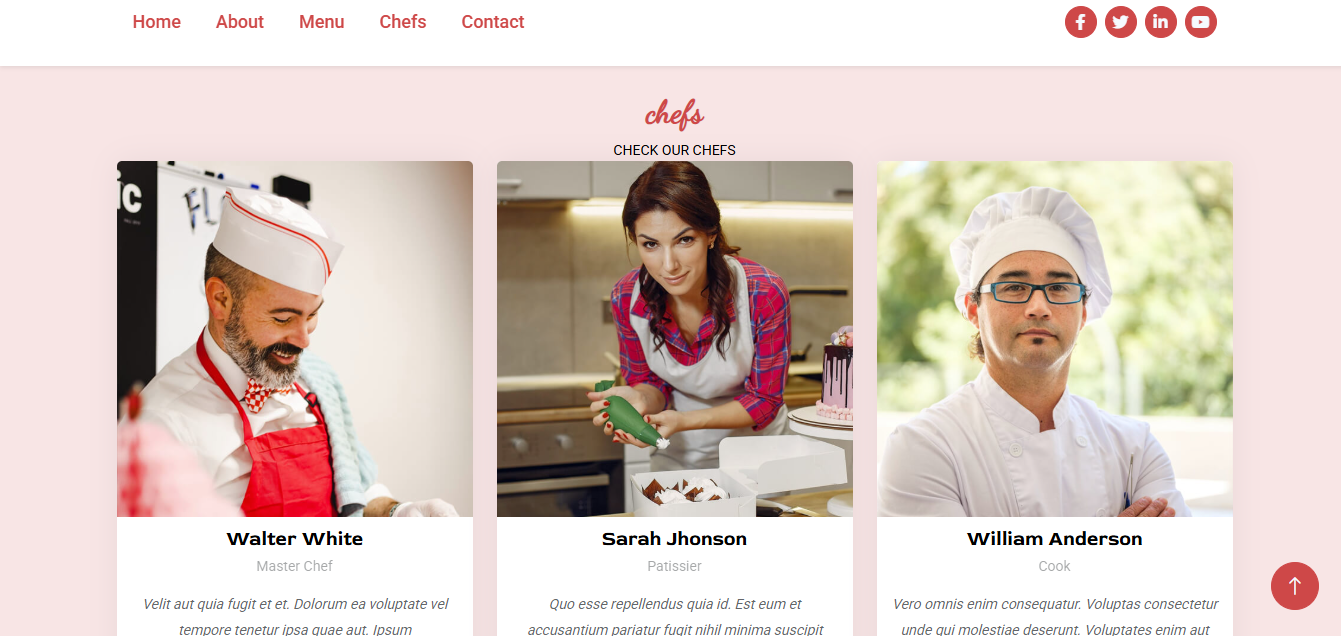Go to the Home nav link

click(x=157, y=22)
